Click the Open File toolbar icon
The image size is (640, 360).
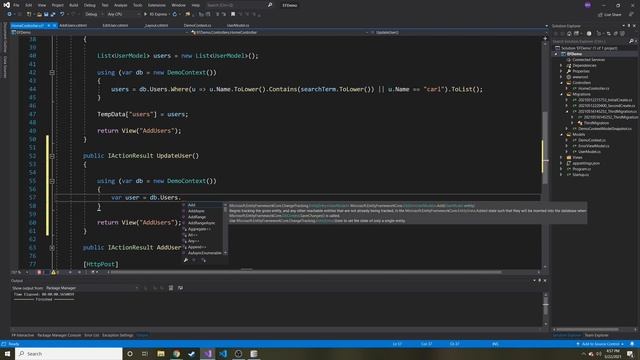tap(39, 14)
